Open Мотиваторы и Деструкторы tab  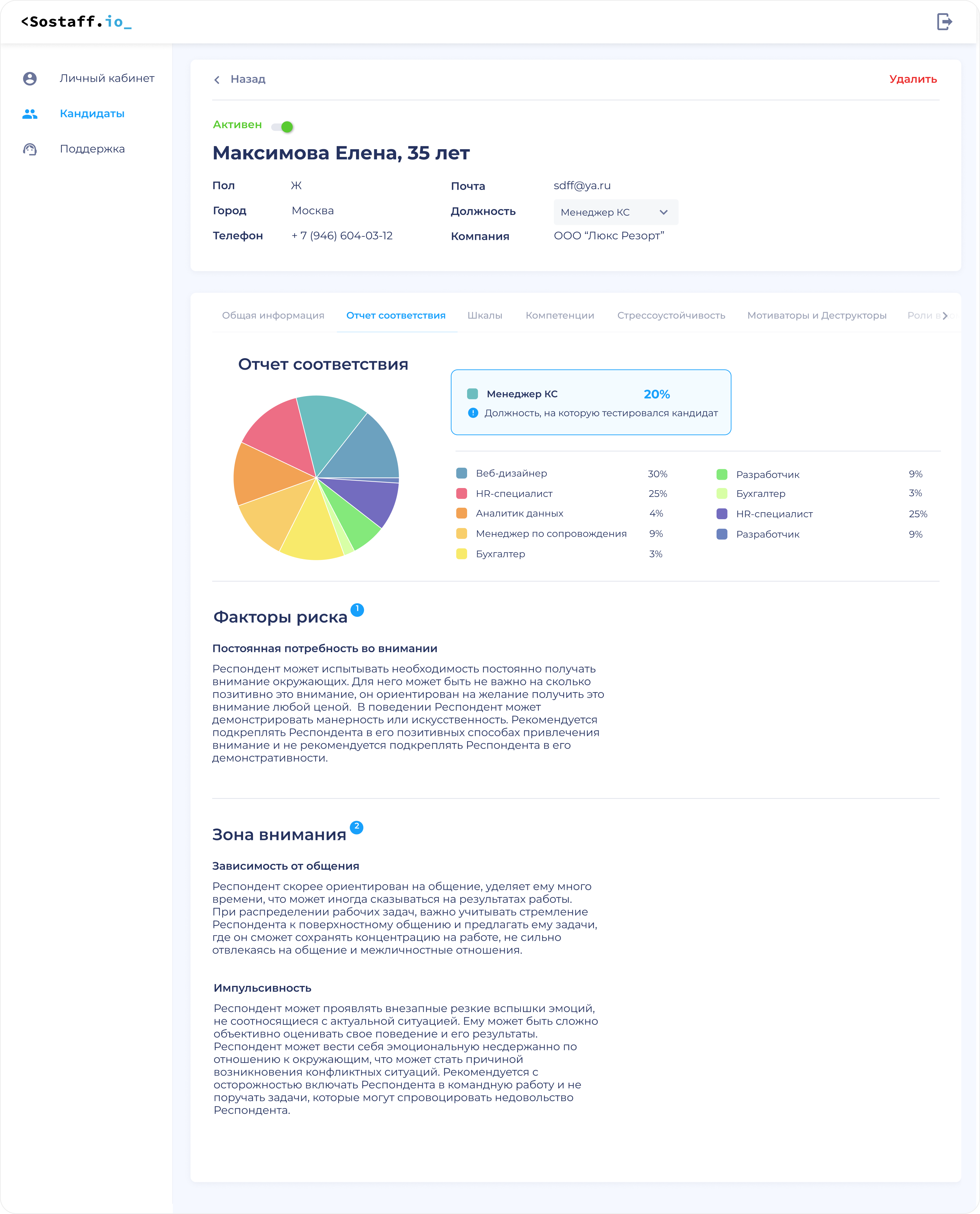(817, 316)
